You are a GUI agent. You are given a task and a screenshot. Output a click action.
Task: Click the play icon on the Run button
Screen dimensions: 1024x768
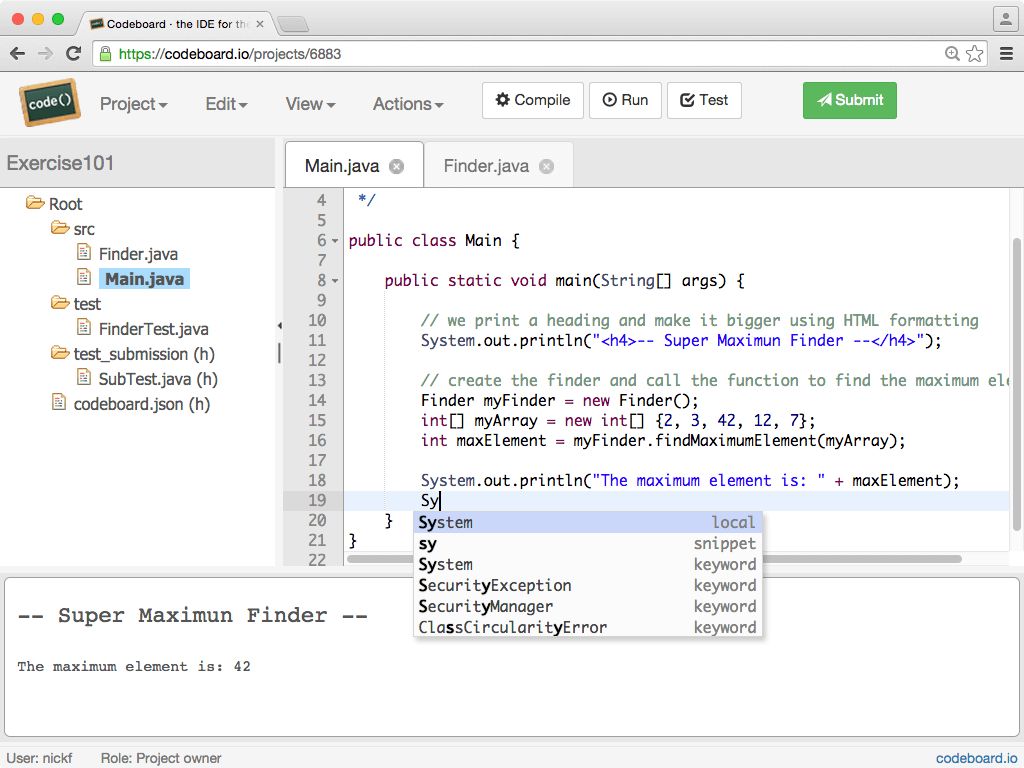(610, 100)
